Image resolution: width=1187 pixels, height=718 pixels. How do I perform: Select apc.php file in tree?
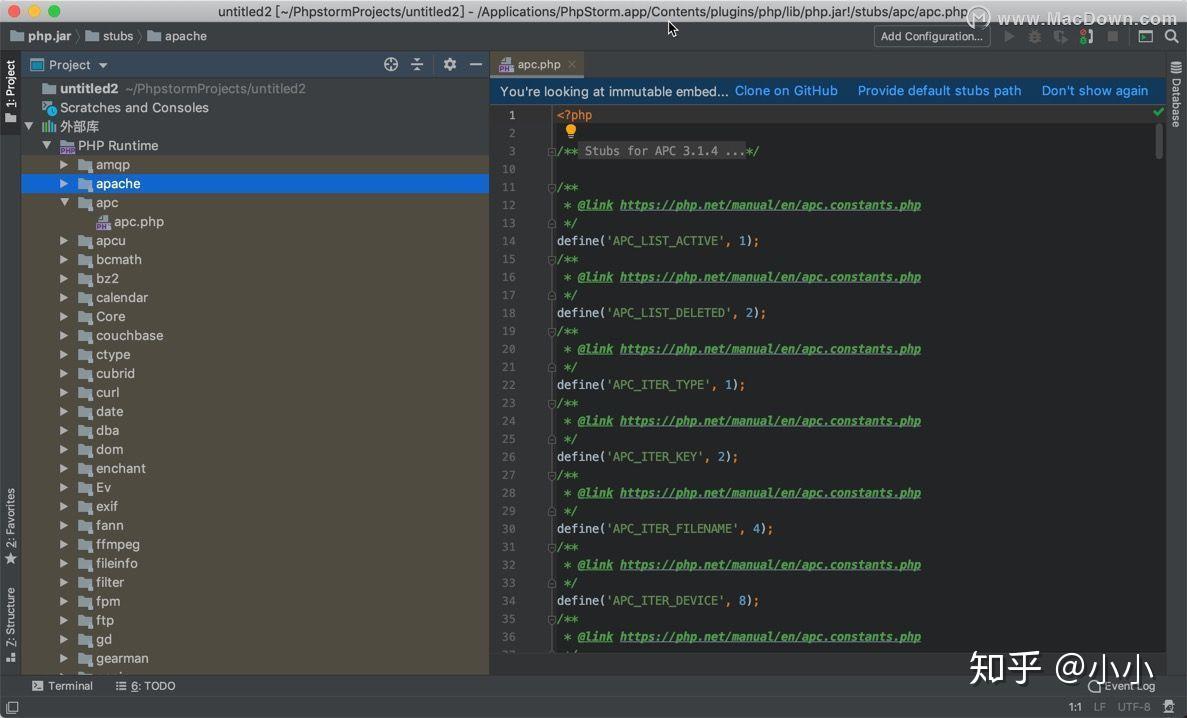[x=129, y=222]
